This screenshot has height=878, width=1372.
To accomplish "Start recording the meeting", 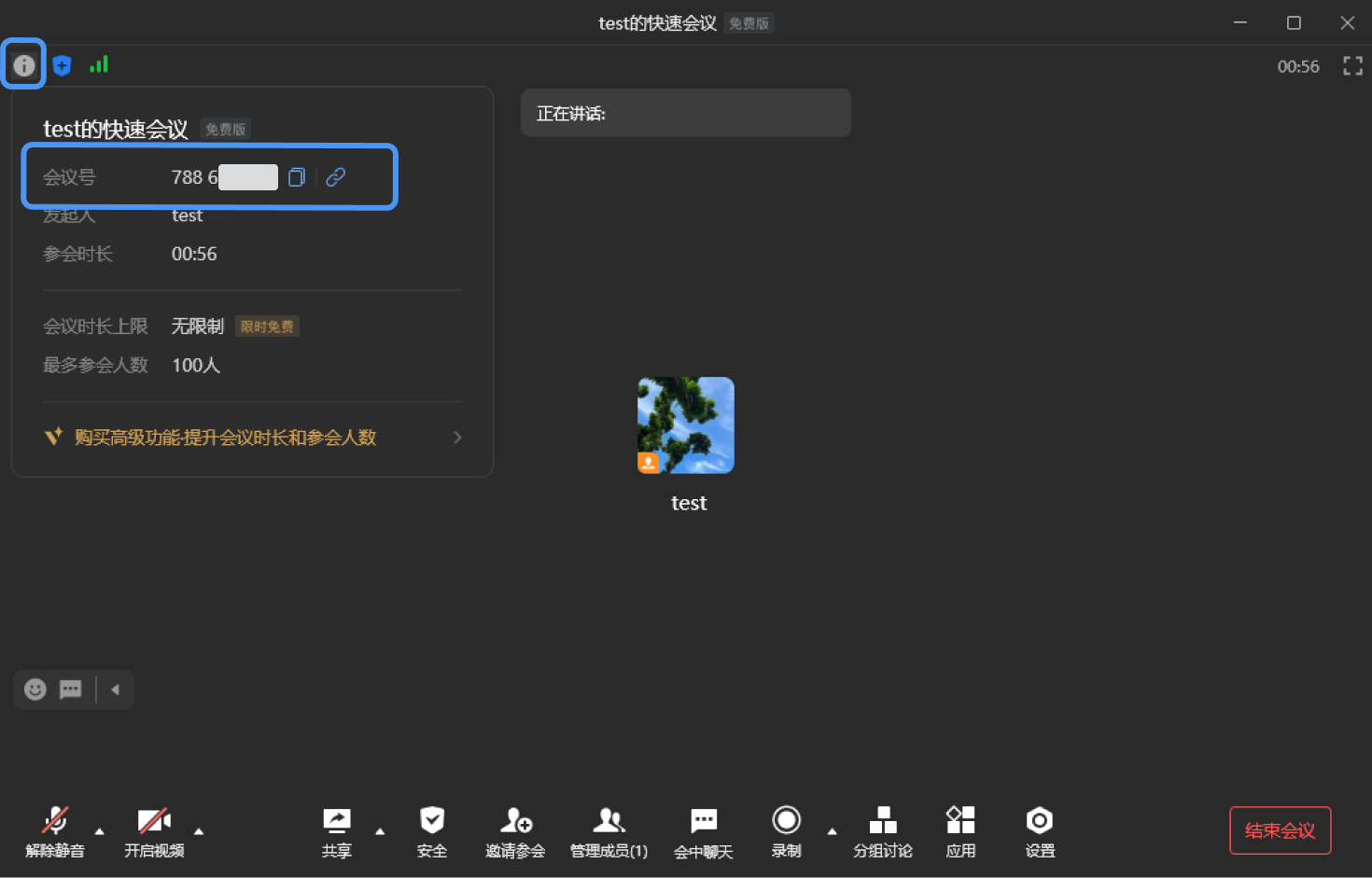I will tap(786, 830).
